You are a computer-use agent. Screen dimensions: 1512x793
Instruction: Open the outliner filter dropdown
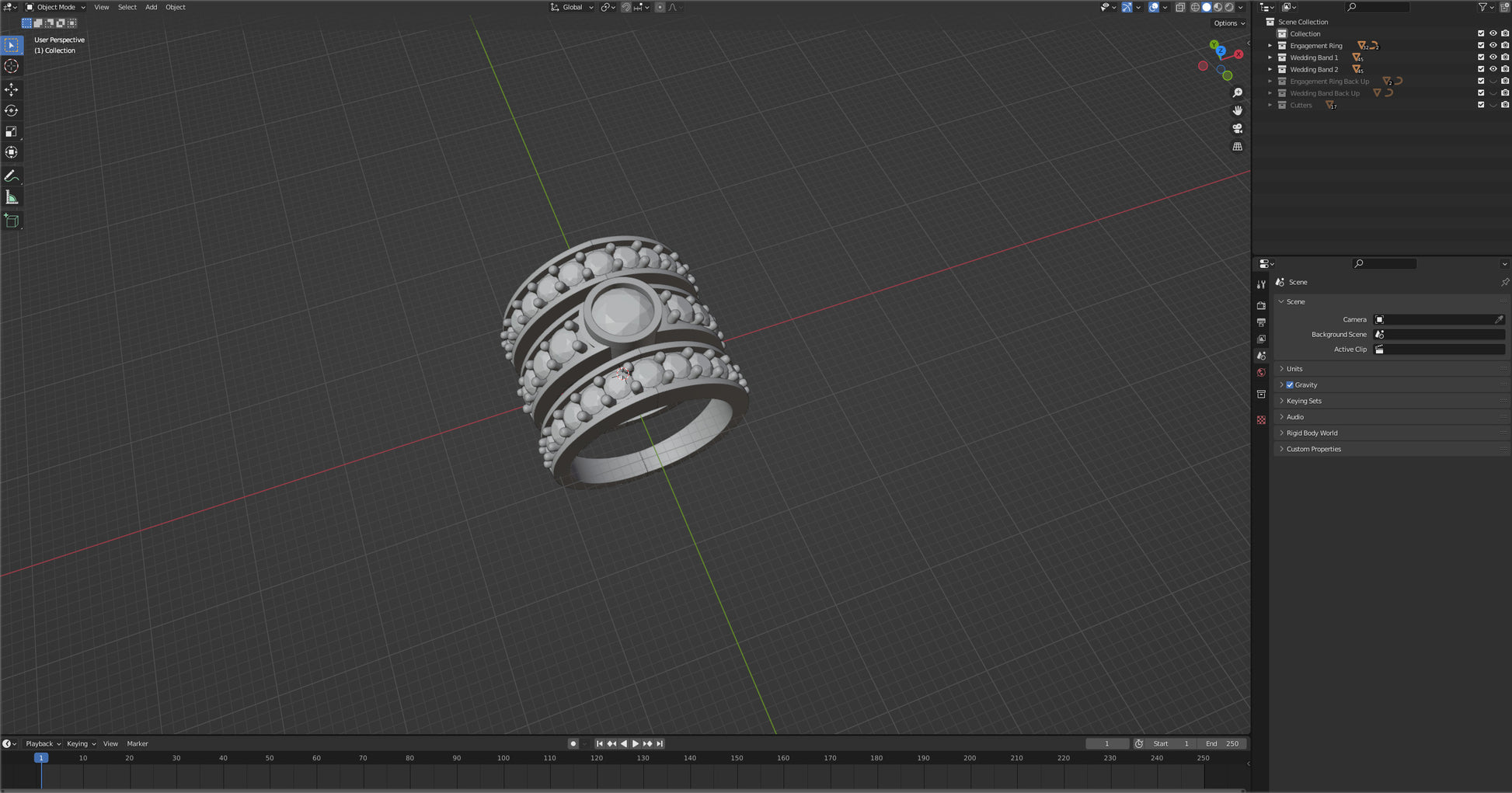coord(1486,7)
